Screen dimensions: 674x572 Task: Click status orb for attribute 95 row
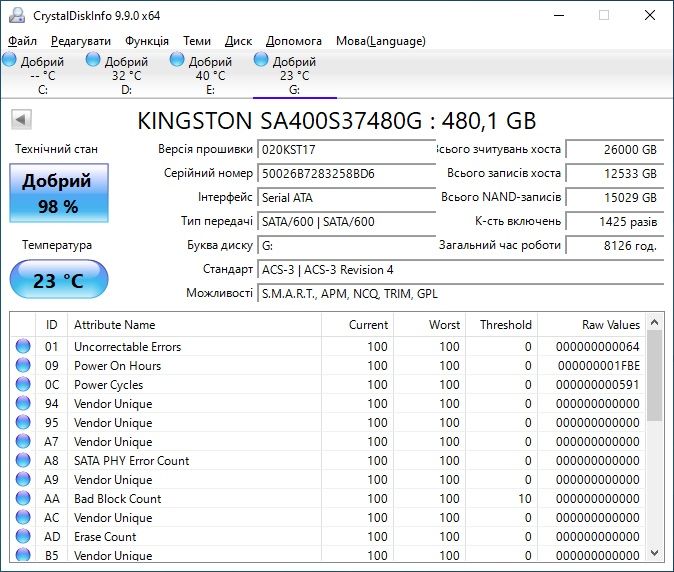[x=23, y=422]
